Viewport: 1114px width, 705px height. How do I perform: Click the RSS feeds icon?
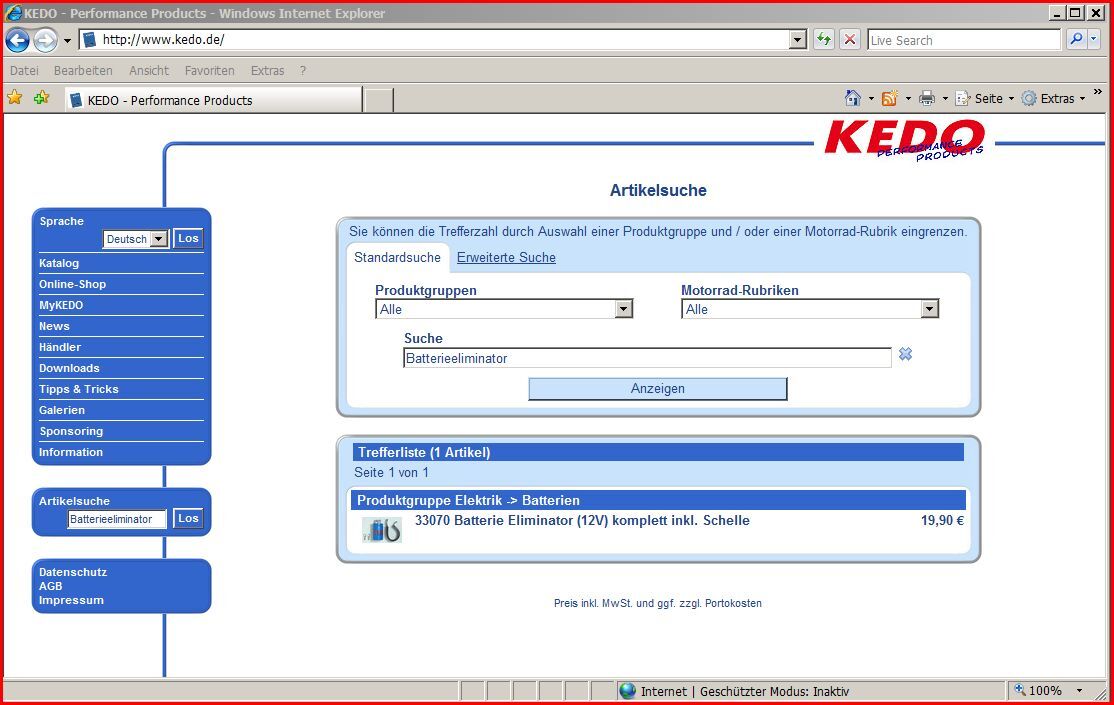(889, 98)
